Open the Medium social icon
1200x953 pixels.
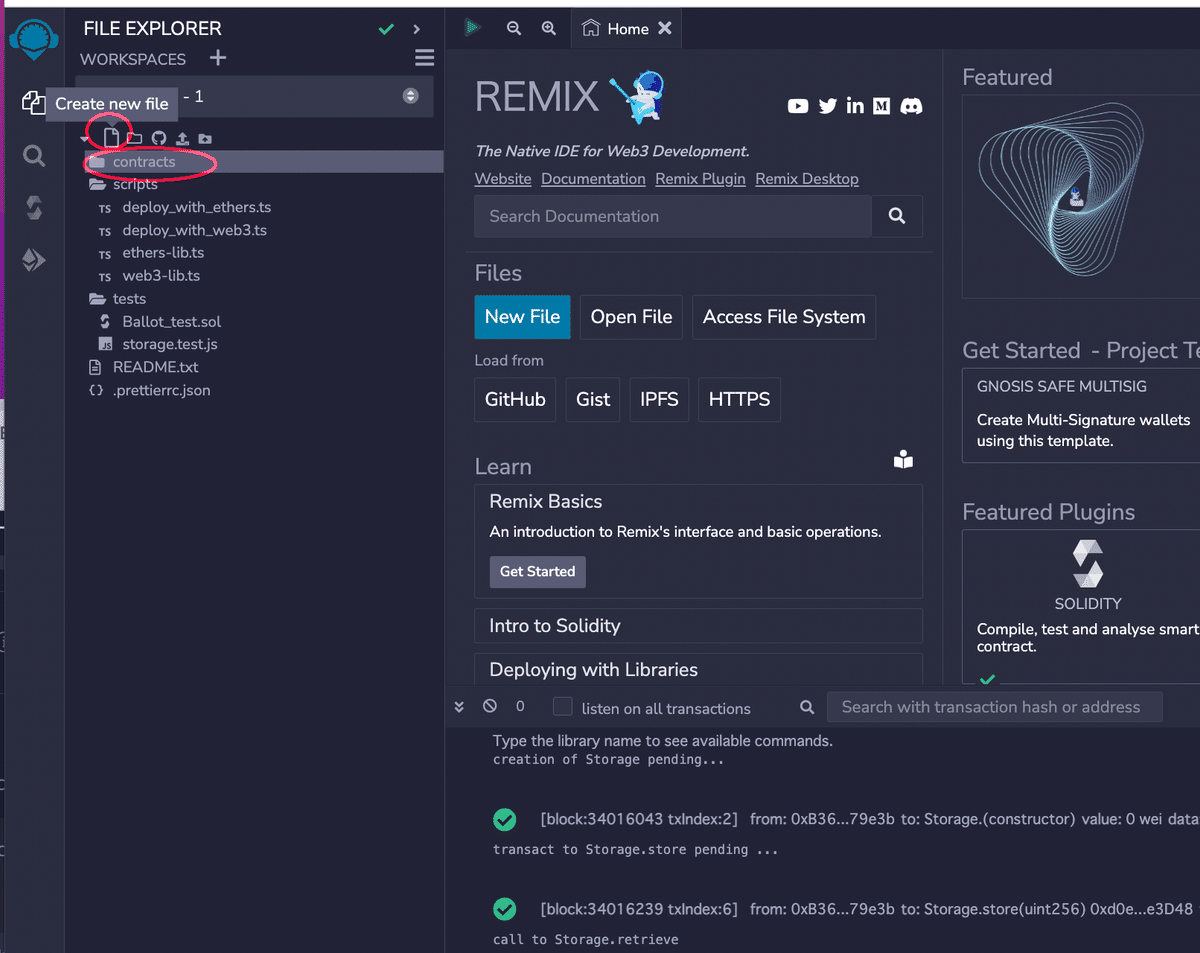(881, 106)
